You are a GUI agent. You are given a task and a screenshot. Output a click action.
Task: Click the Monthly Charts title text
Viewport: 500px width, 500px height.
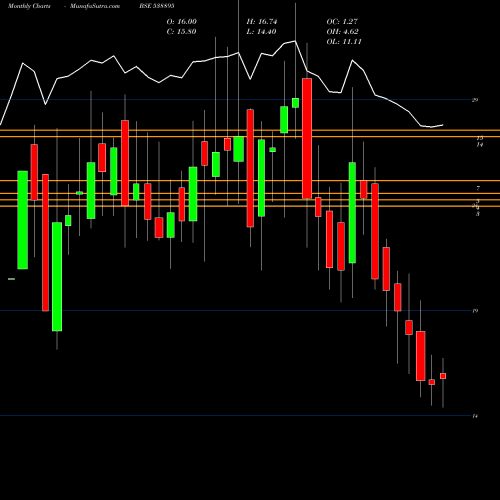point(29,6)
